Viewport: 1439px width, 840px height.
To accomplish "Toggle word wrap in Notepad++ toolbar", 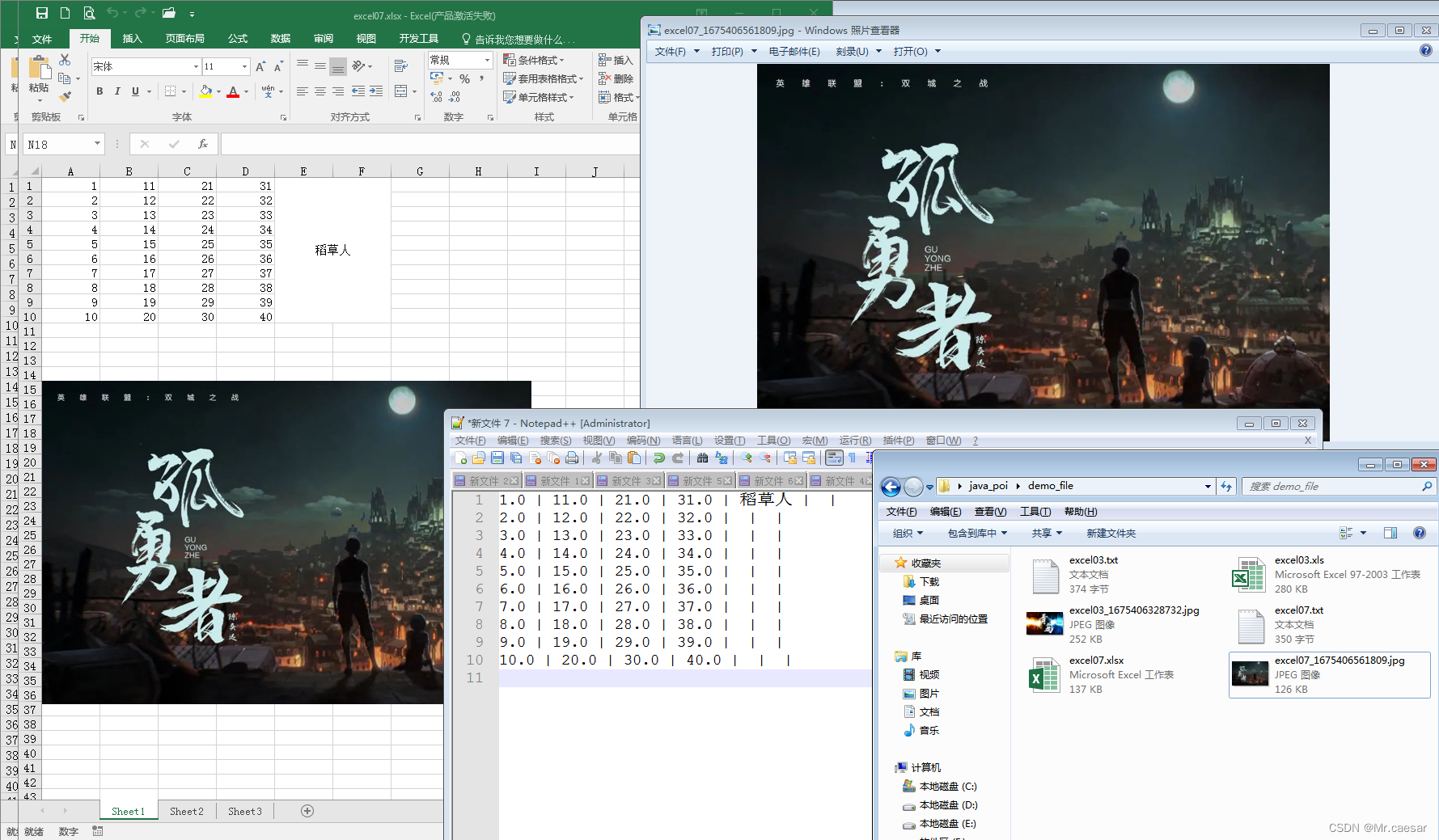I will click(834, 458).
